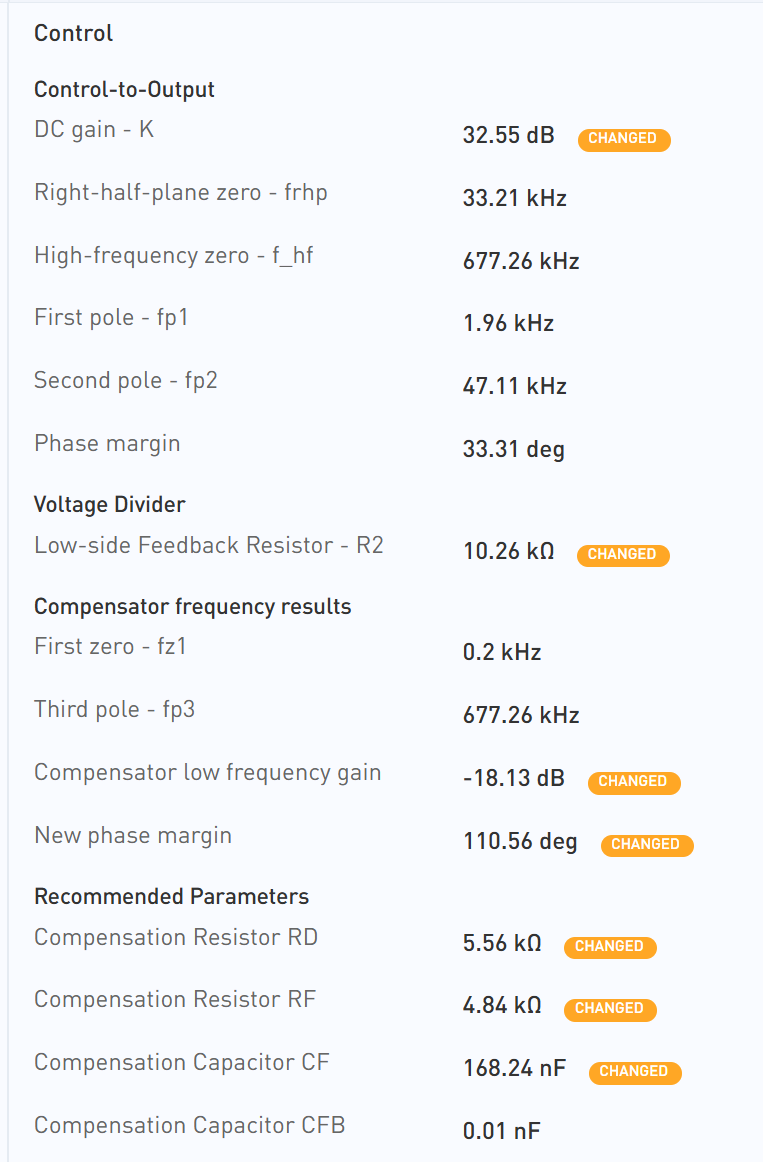The image size is (763, 1162).
Task: Click the Compensation Capacitor CFB 0.01 nF value
Action: (x=501, y=1131)
